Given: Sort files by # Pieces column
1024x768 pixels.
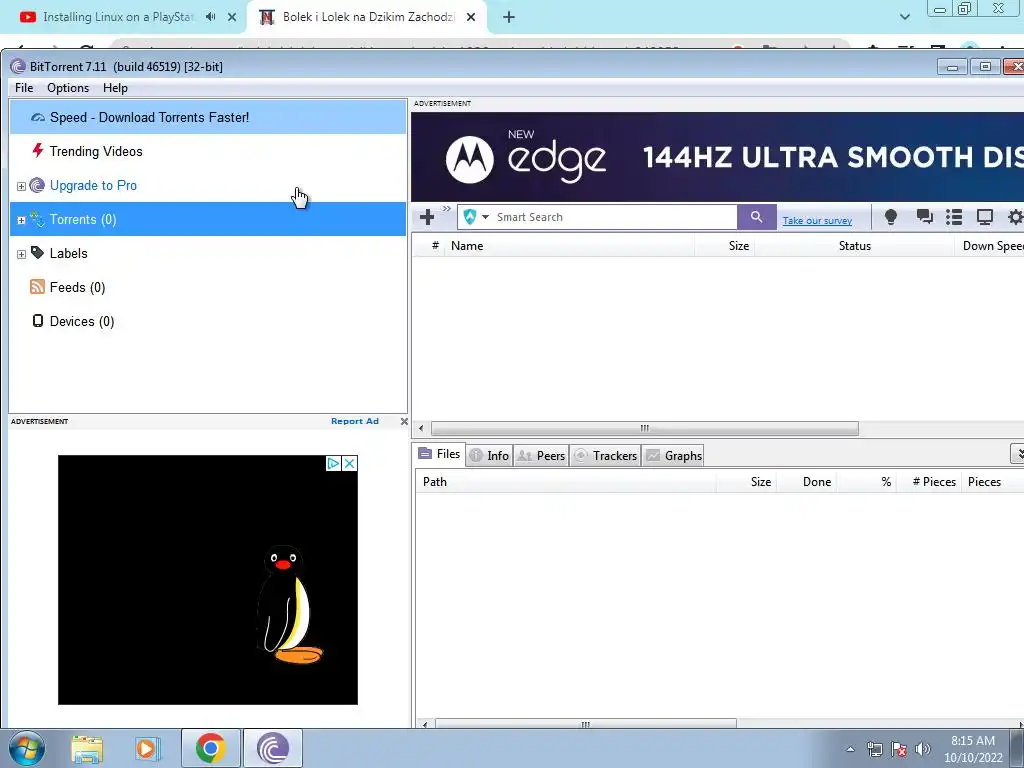Looking at the screenshot, I should [x=929, y=482].
